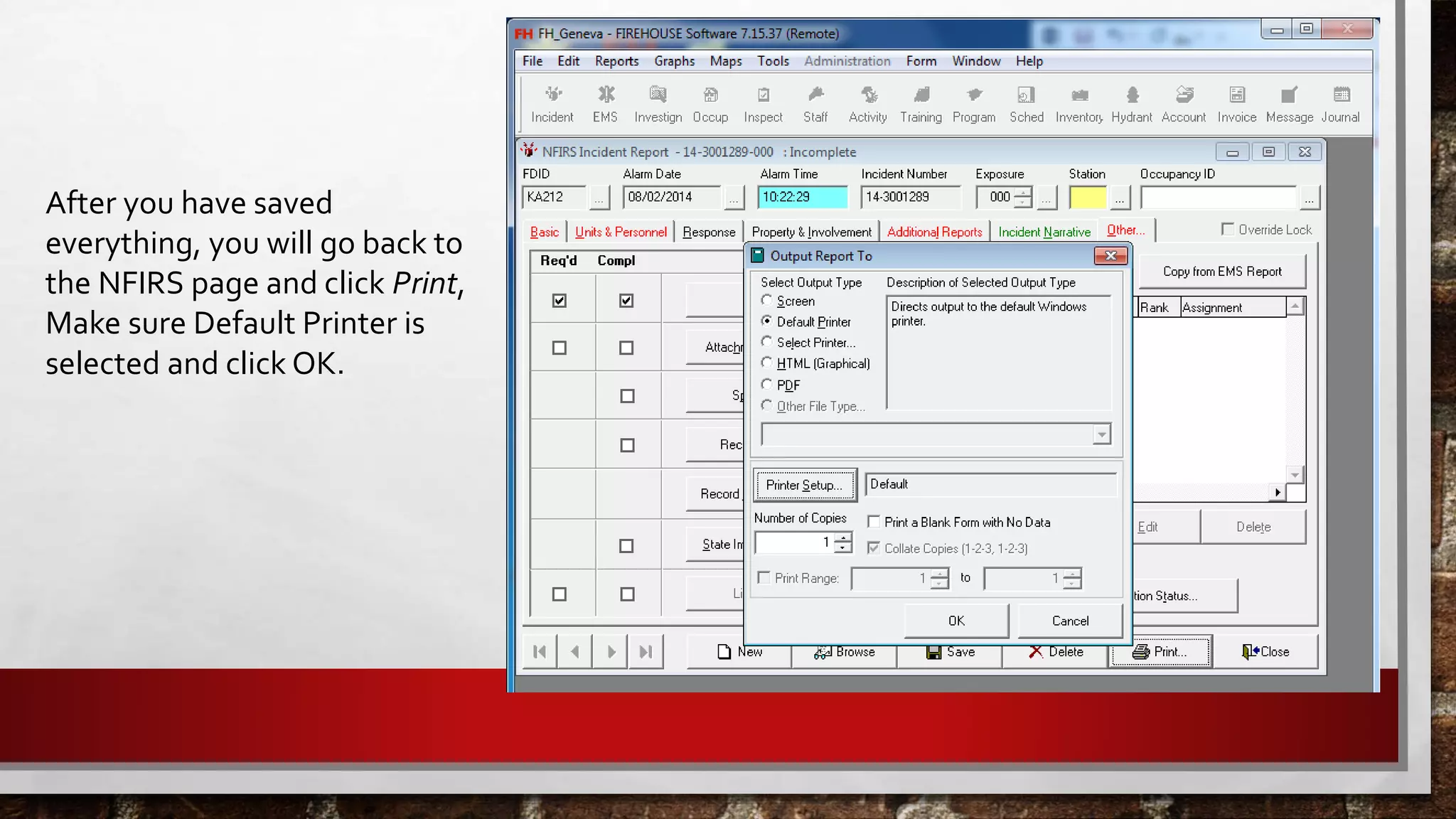Close the NFIRS form with Close button

(1265, 652)
